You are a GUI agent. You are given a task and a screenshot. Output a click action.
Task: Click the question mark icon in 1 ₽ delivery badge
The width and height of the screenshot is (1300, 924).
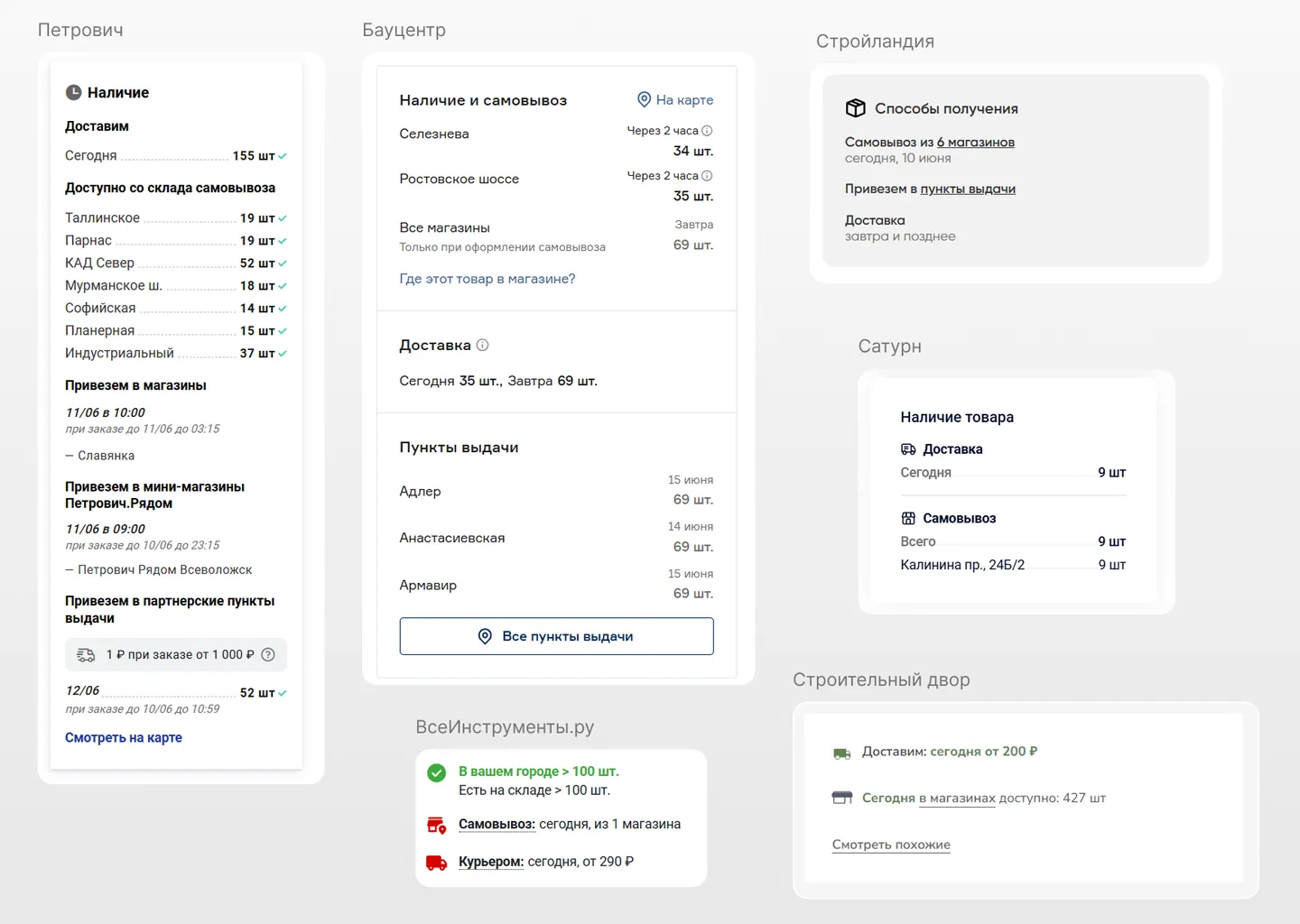point(268,655)
